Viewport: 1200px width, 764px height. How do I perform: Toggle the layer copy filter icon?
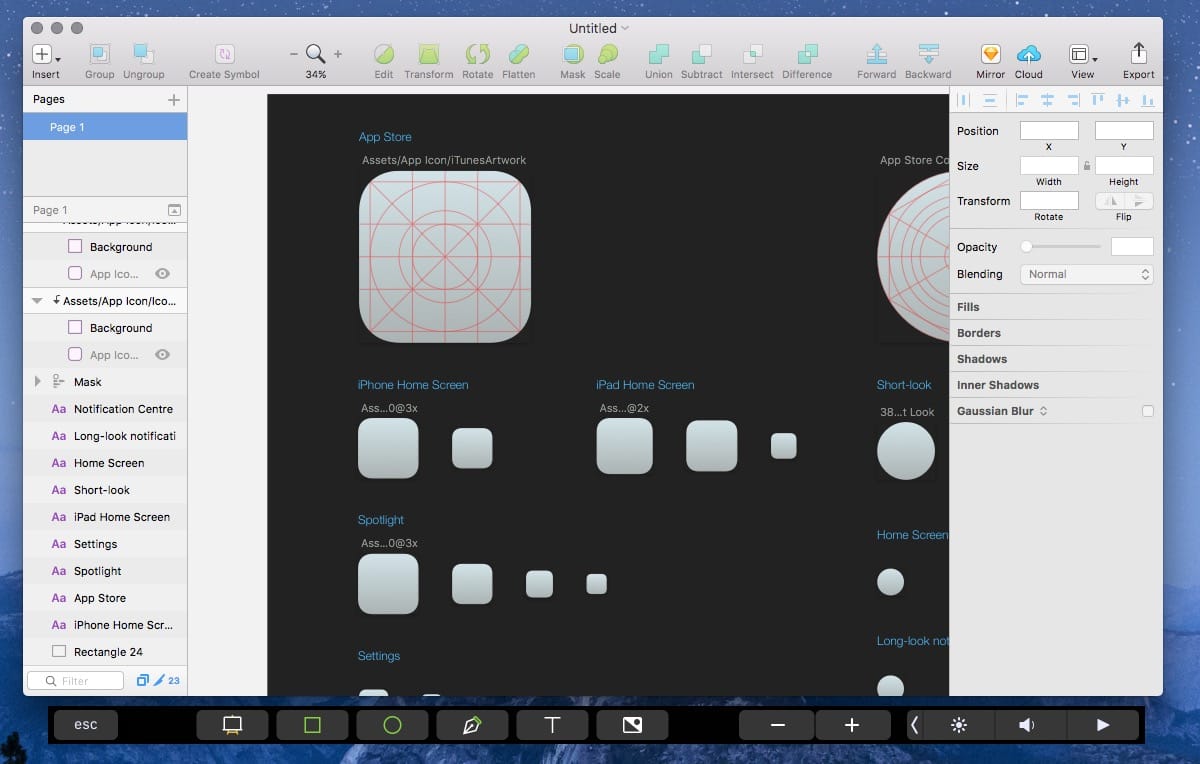142,681
